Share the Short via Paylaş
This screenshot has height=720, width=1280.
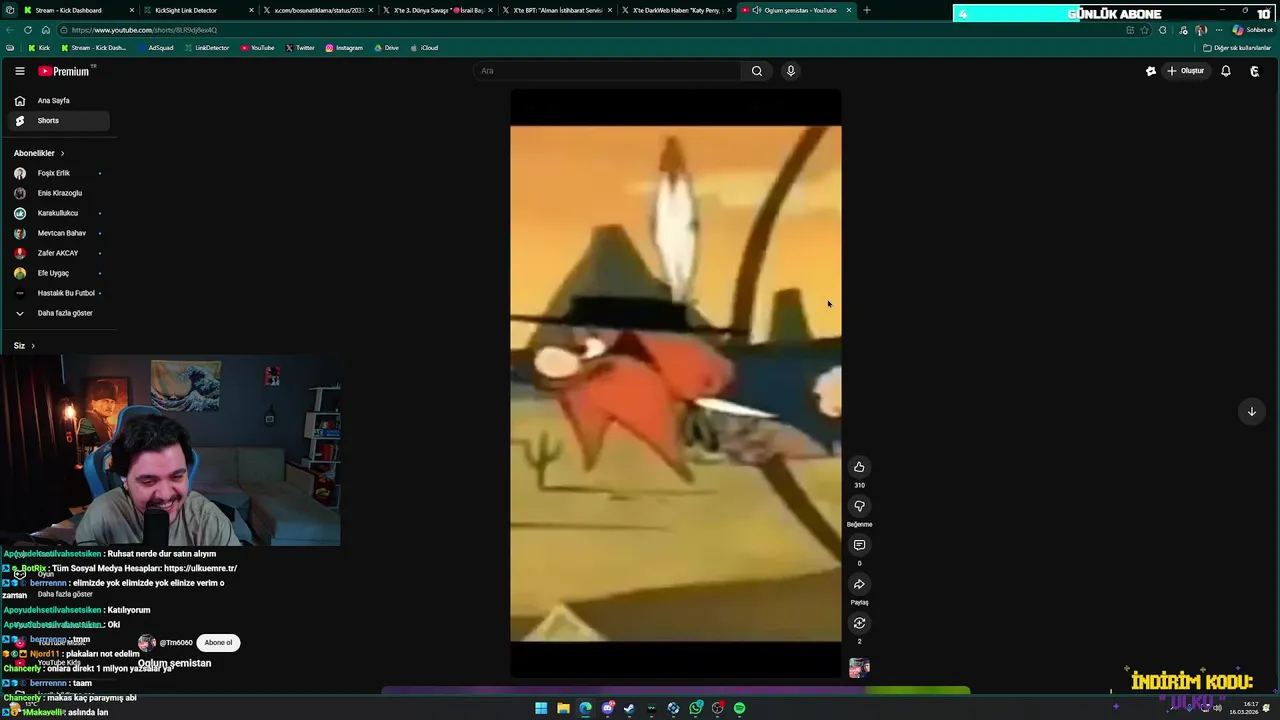(x=859, y=584)
